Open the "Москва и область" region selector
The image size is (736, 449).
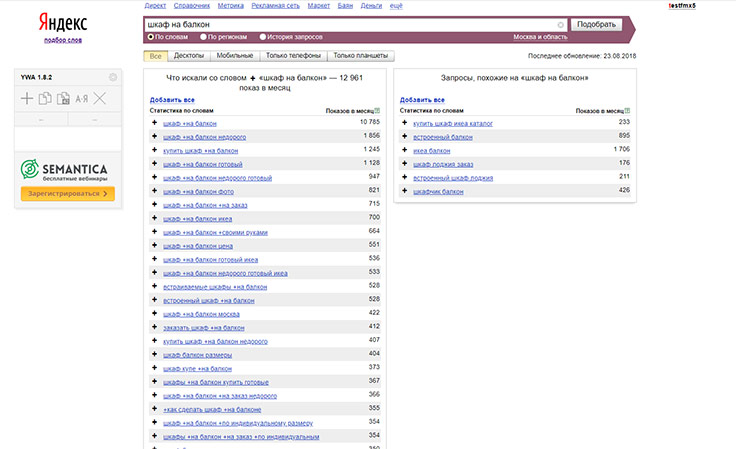(539, 37)
